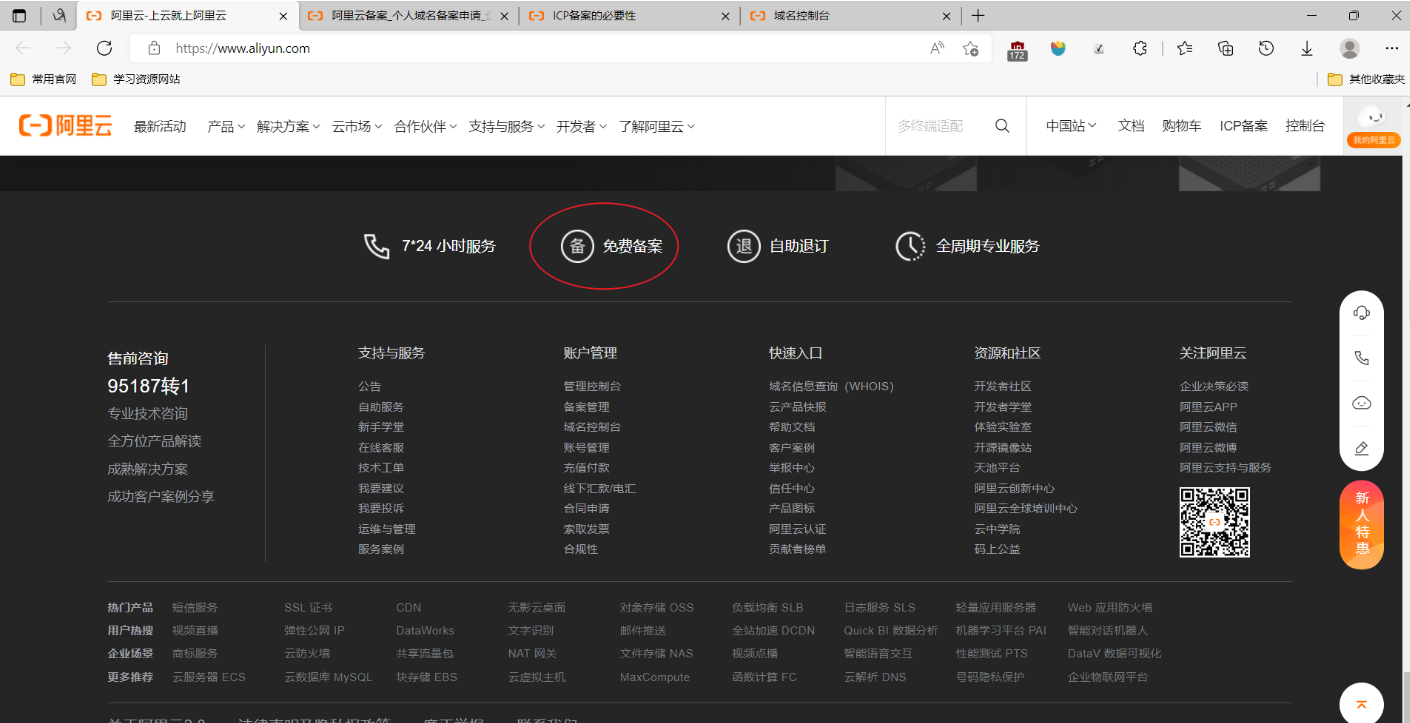Open the 技术工单 footer link
The image size is (1410, 723).
tap(381, 468)
